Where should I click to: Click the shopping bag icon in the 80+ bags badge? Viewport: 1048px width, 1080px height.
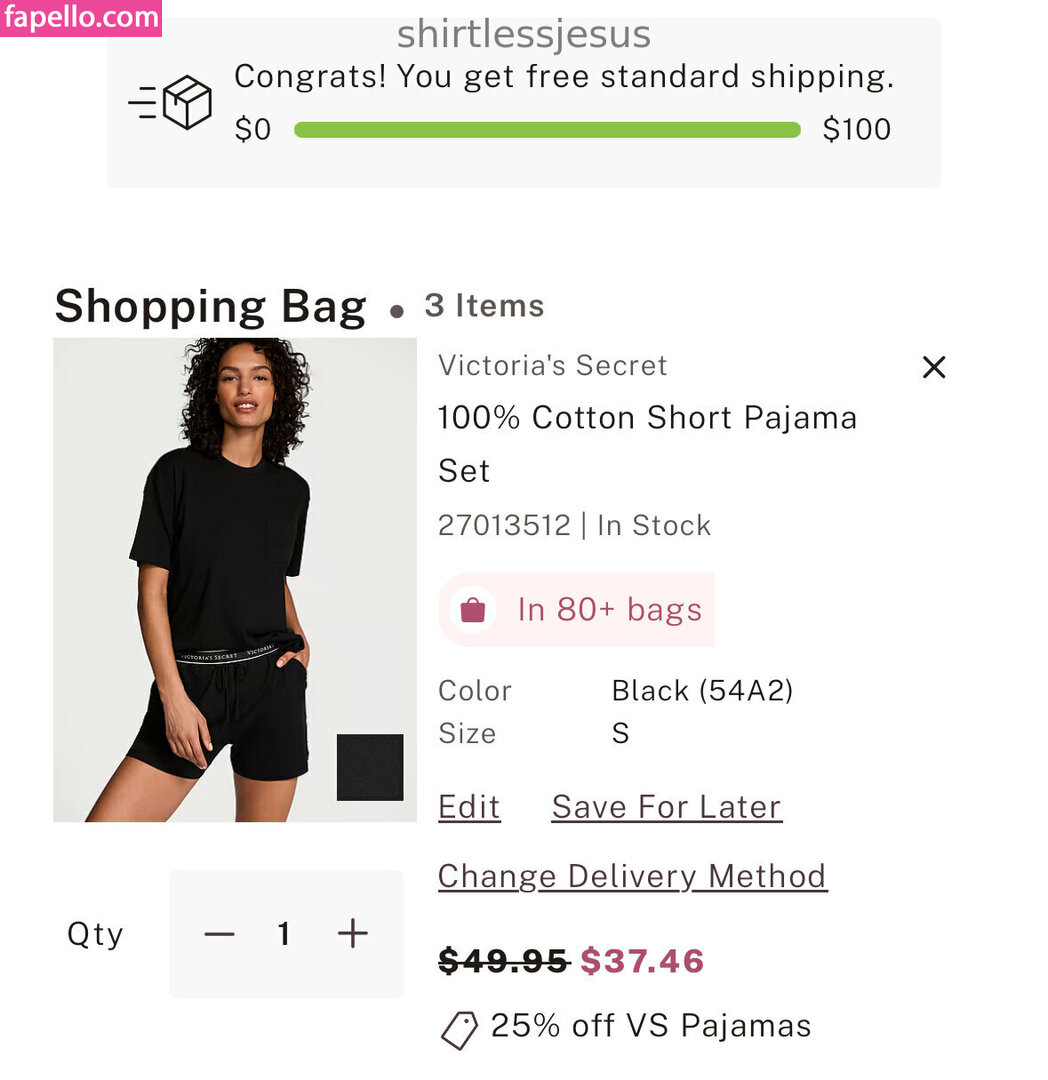472,609
